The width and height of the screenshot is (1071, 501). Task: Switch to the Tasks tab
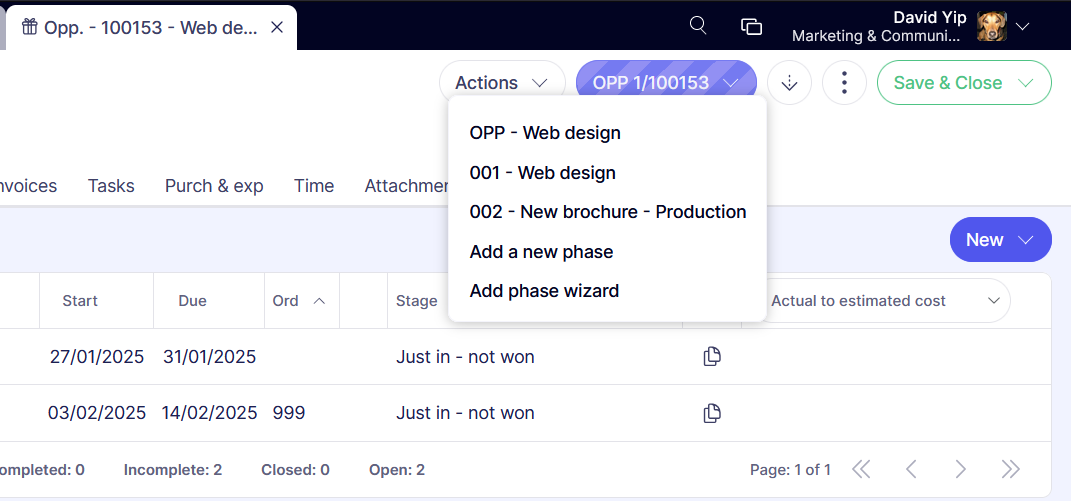click(x=111, y=186)
